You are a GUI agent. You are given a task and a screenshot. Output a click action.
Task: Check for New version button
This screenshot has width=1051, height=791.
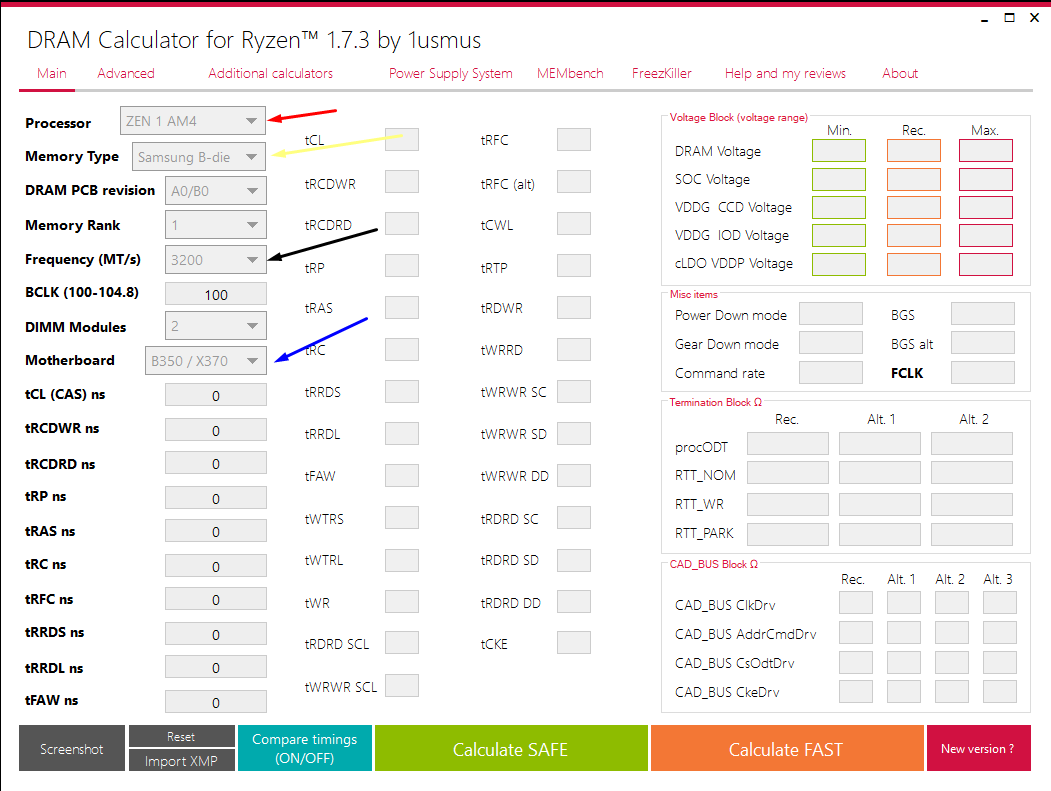pos(978,748)
